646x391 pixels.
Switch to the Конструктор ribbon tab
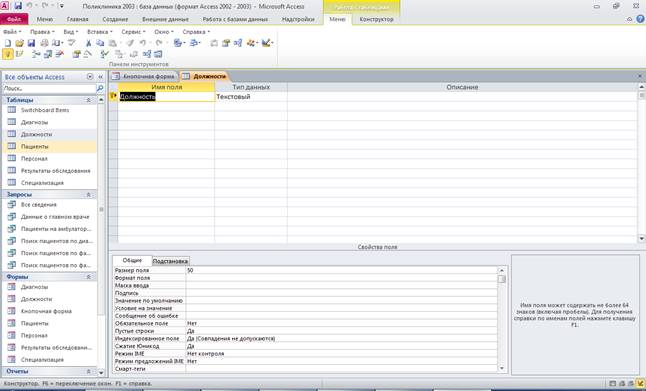pyautogui.click(x=377, y=19)
